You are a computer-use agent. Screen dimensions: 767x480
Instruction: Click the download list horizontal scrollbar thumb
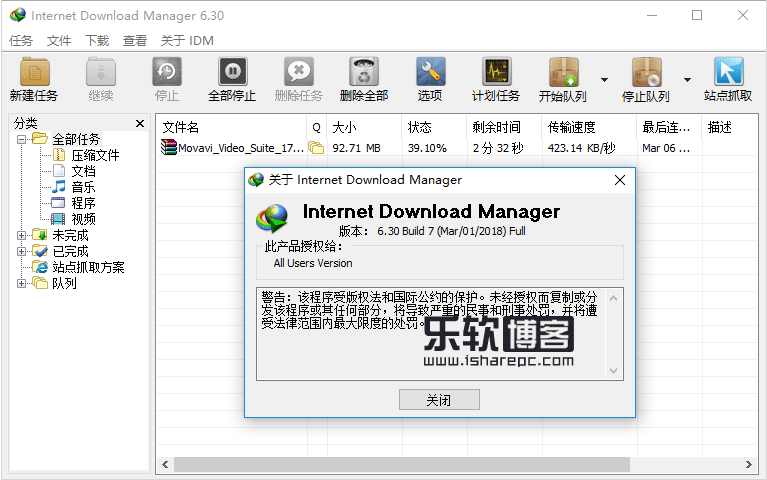coord(402,464)
